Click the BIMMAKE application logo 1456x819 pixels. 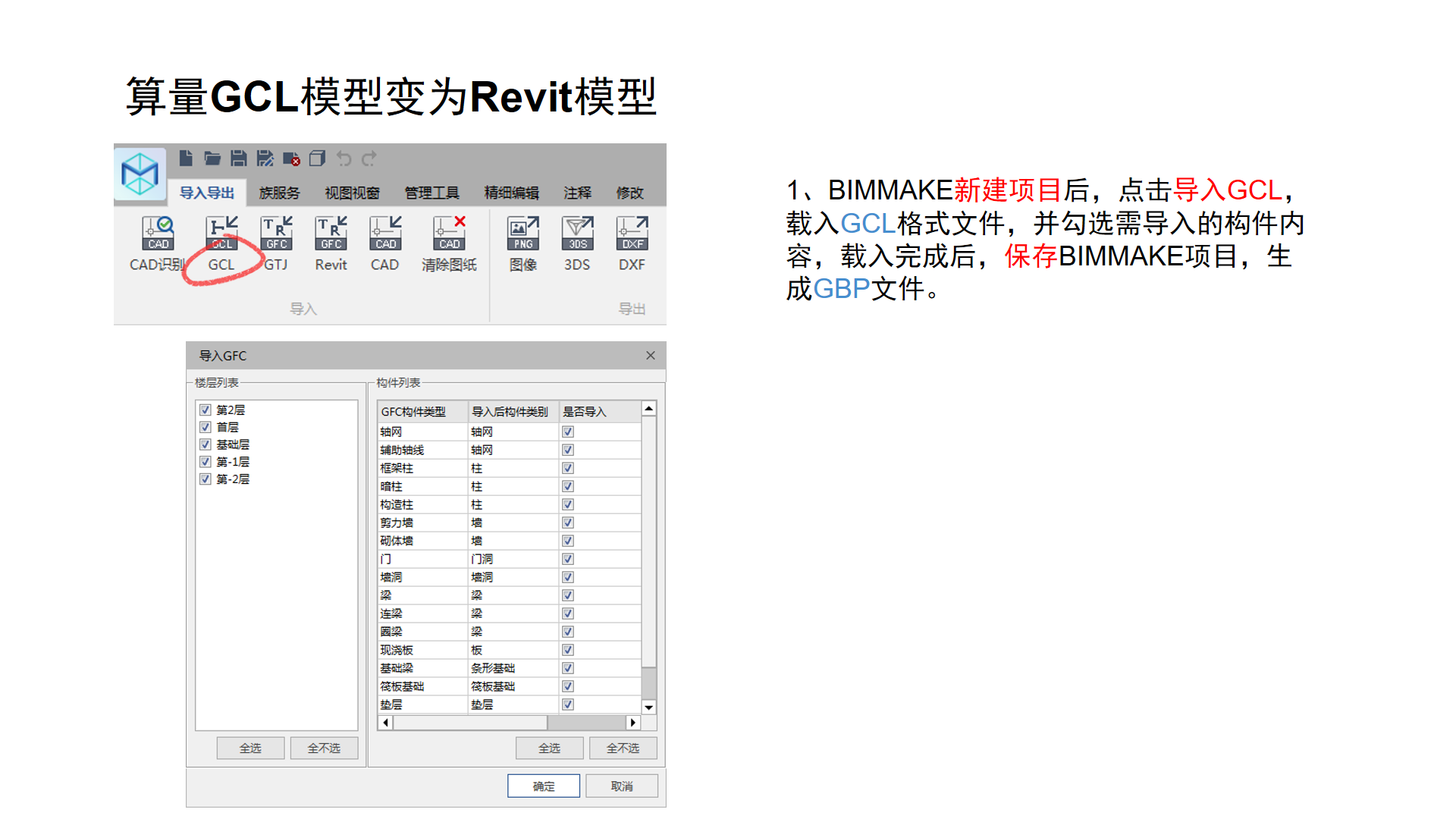[x=140, y=174]
